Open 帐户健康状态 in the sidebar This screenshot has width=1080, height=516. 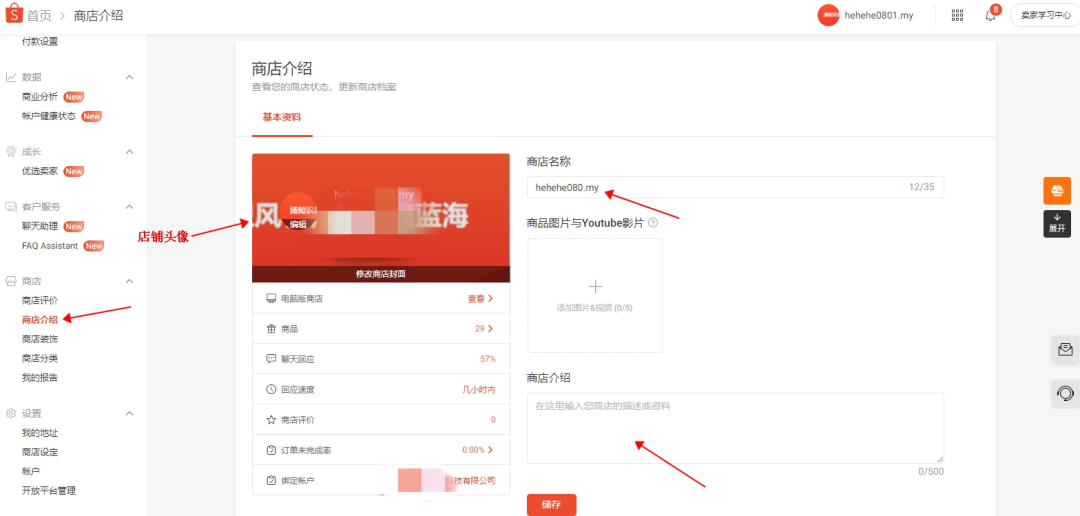click(49, 116)
